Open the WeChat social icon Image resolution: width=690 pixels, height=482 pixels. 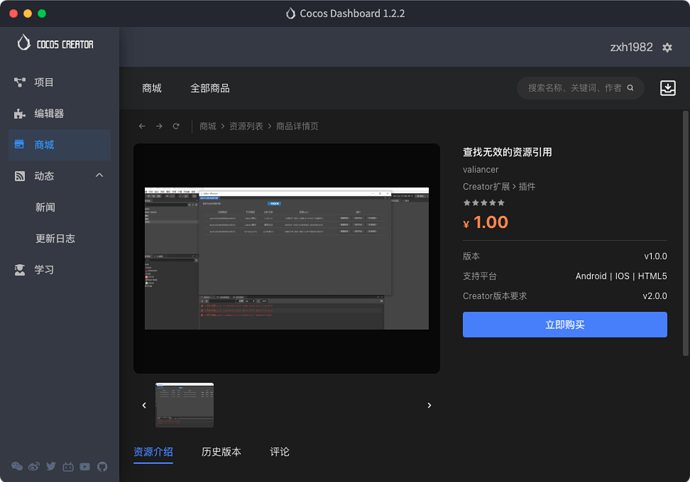(x=17, y=467)
